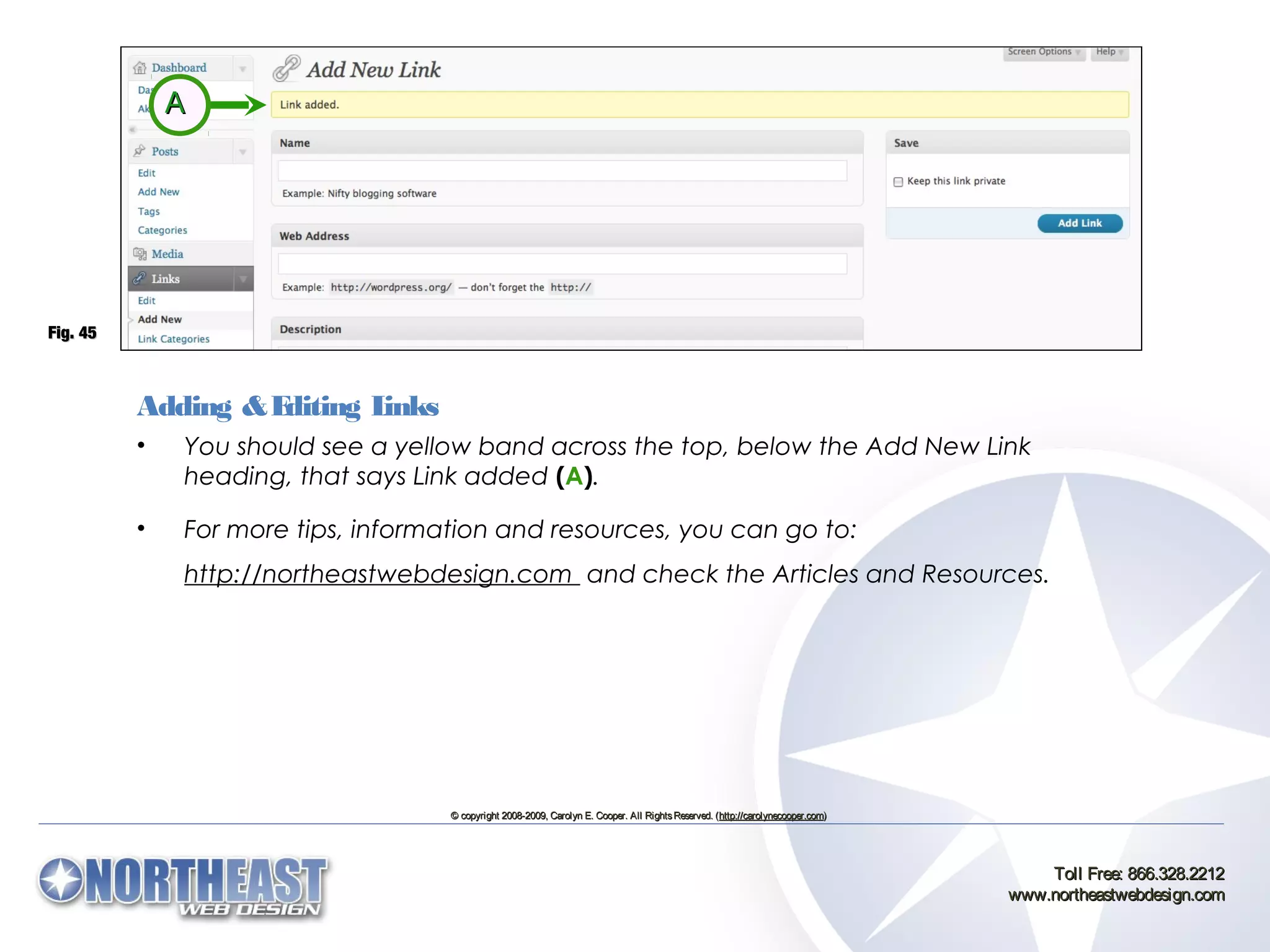Follow the http://carolynecooper.com copyright link
This screenshot has width=1270, height=952.
771,816
